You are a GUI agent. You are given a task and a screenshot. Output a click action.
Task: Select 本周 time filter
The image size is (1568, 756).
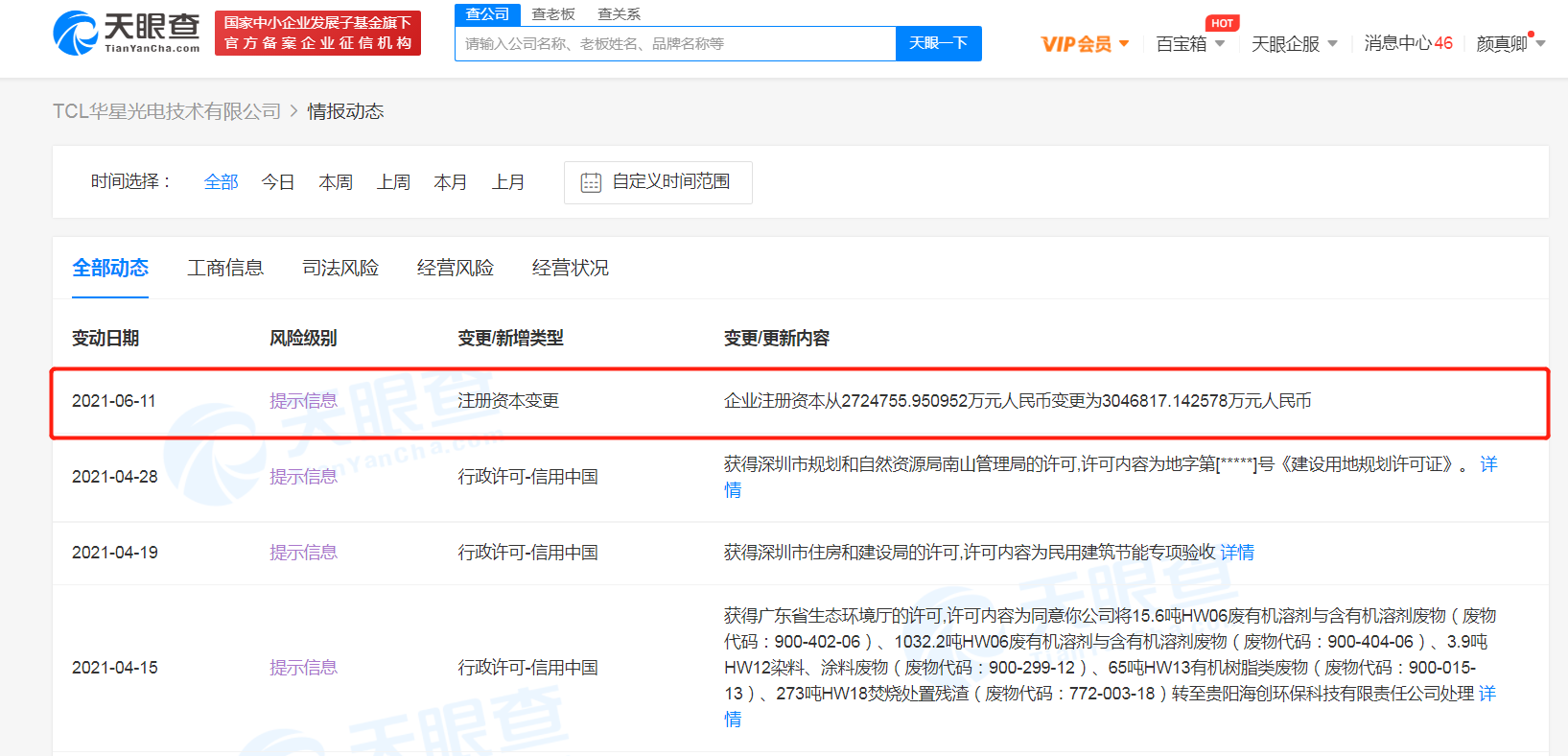336,182
